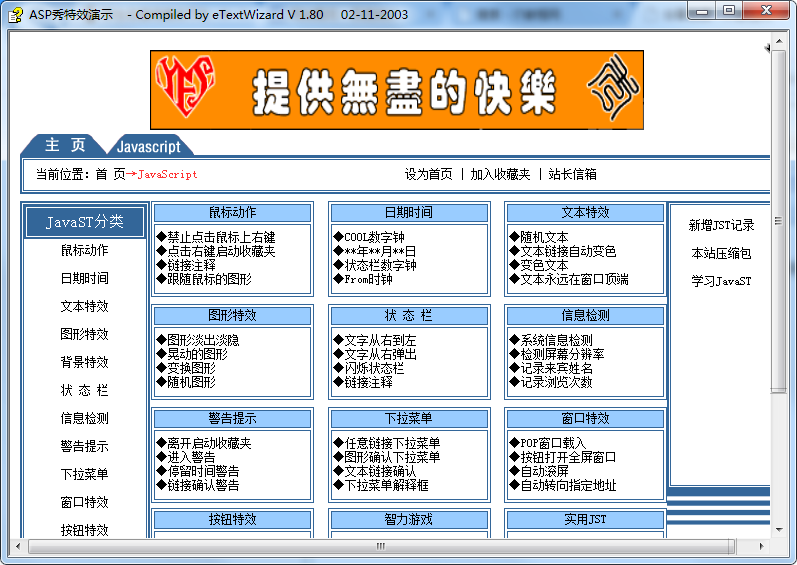Click the swirl emblem at banner right
The height and width of the screenshot is (565, 797).
coord(612,89)
